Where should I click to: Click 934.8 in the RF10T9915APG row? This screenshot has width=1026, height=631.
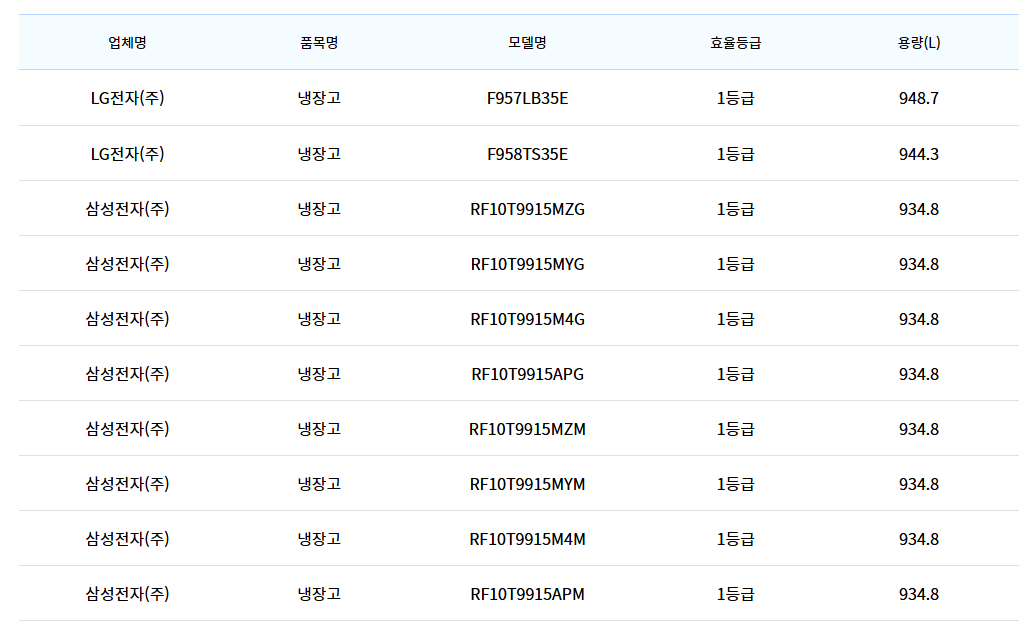pyautogui.click(x=919, y=374)
